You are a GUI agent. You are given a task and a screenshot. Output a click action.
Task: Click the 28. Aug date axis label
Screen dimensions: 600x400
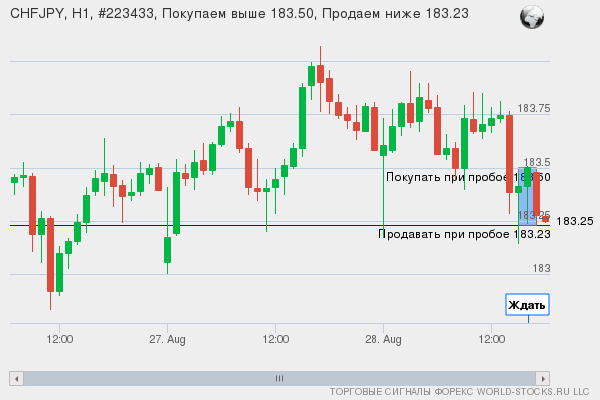[383, 340]
